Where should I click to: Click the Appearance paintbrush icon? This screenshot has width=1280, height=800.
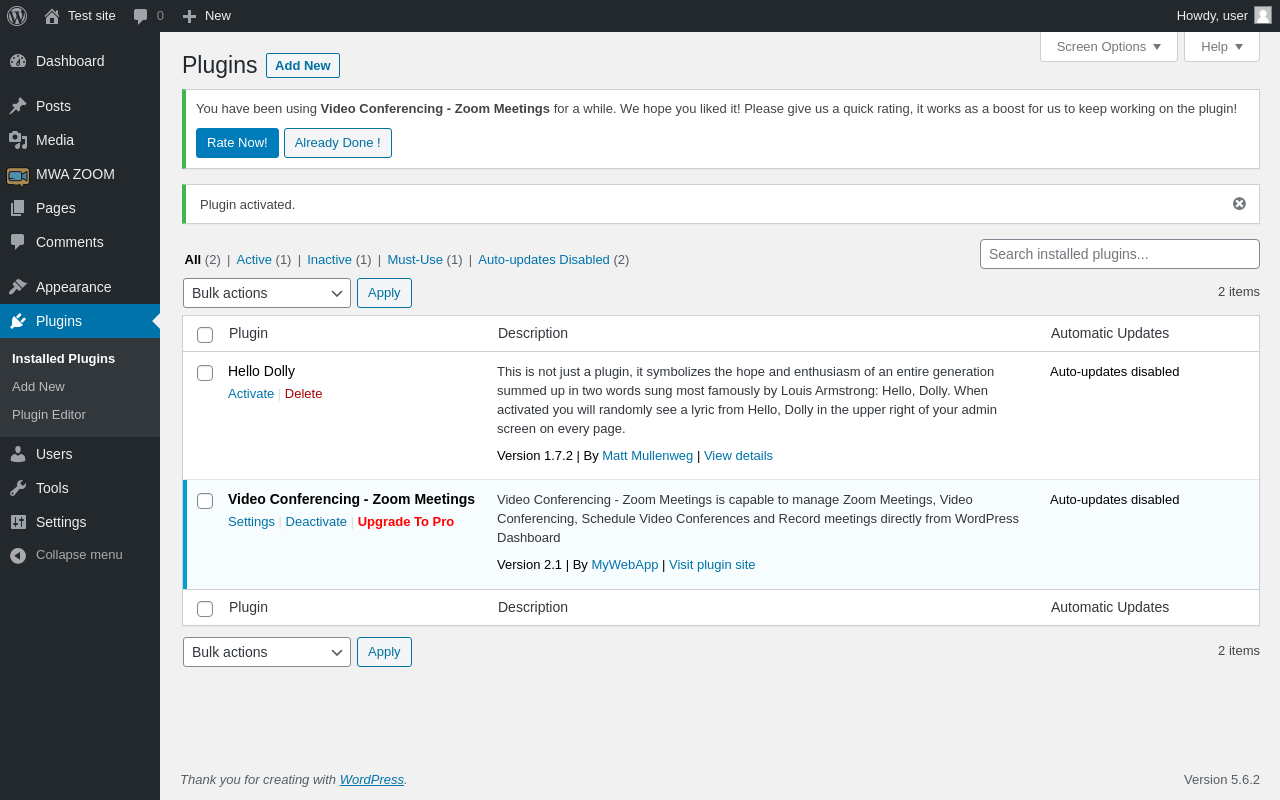point(18,287)
